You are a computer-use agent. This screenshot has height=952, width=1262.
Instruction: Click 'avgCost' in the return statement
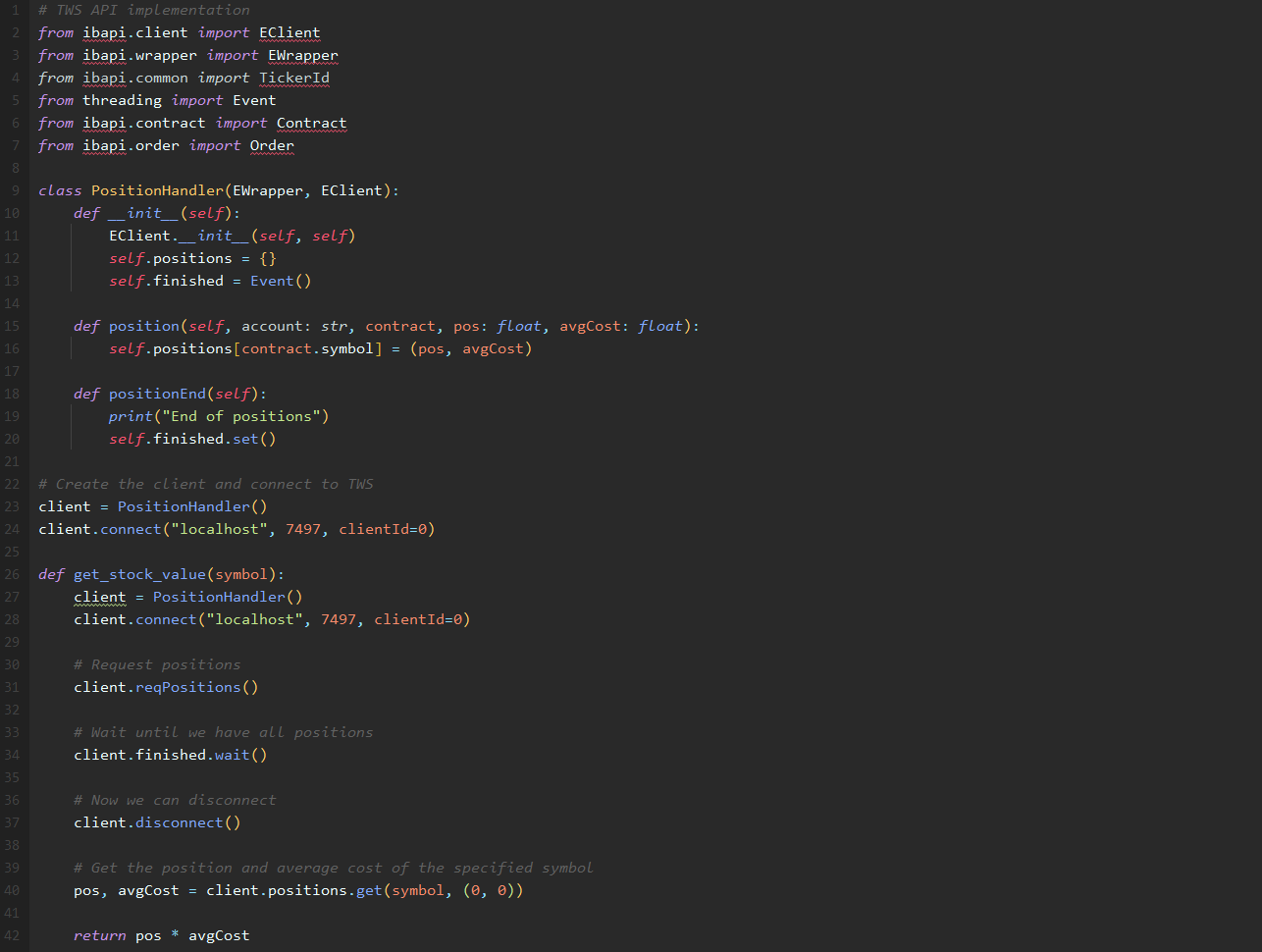coord(219,935)
